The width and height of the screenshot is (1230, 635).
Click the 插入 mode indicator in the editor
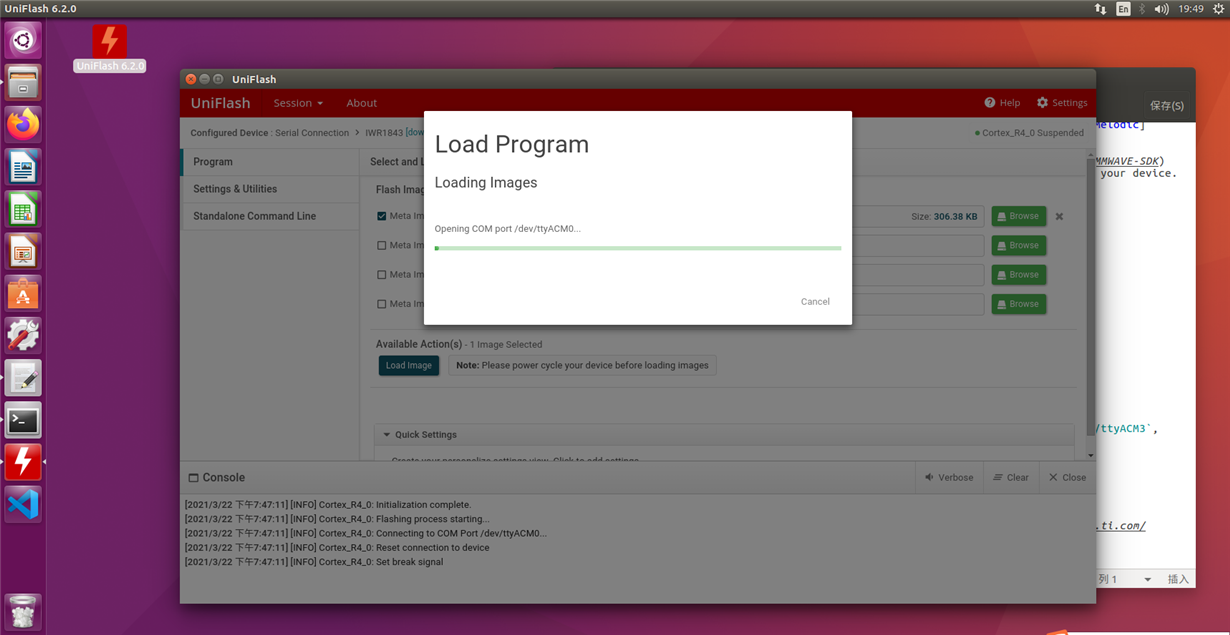coord(1179,580)
